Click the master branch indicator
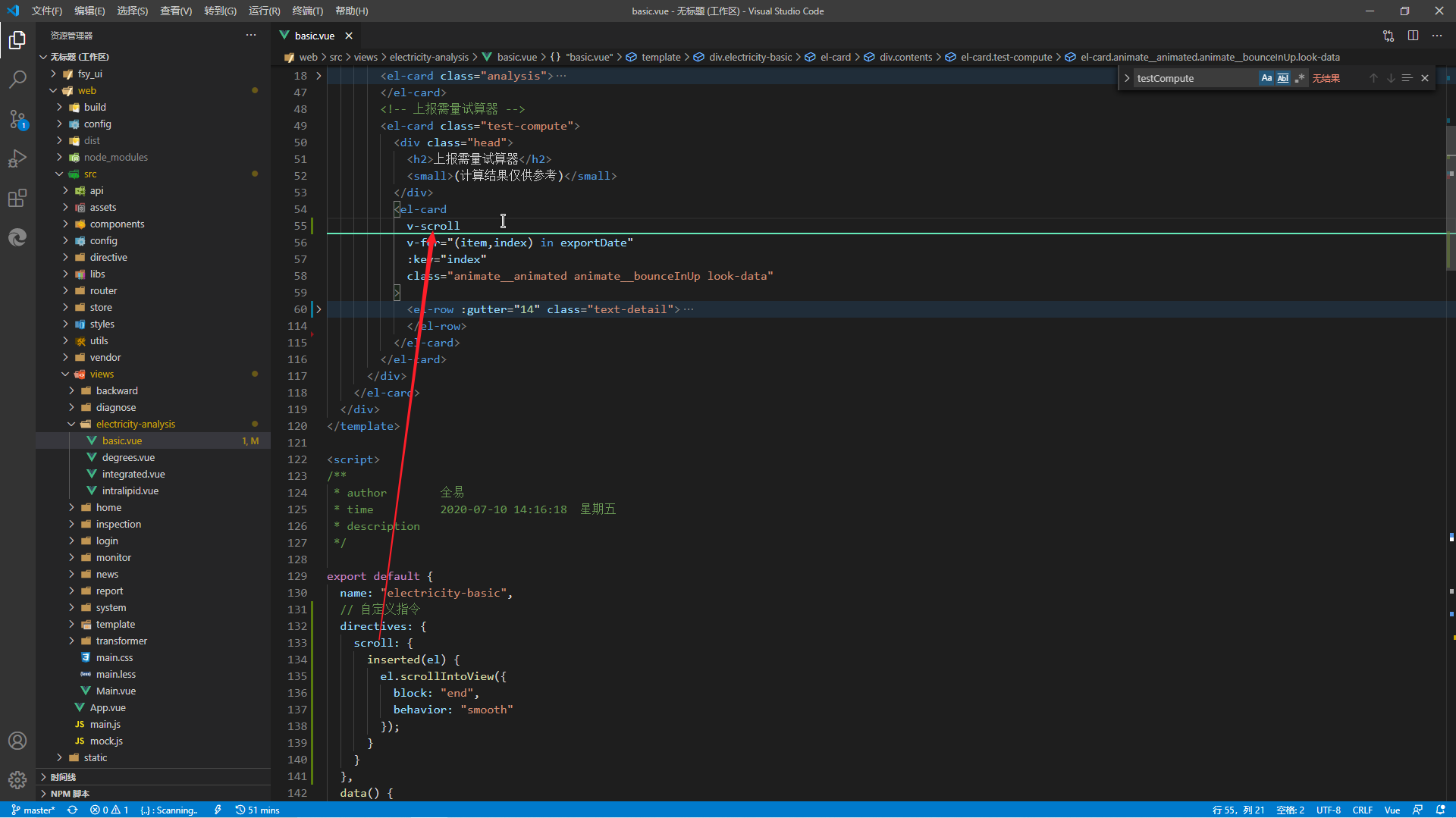 [33, 810]
